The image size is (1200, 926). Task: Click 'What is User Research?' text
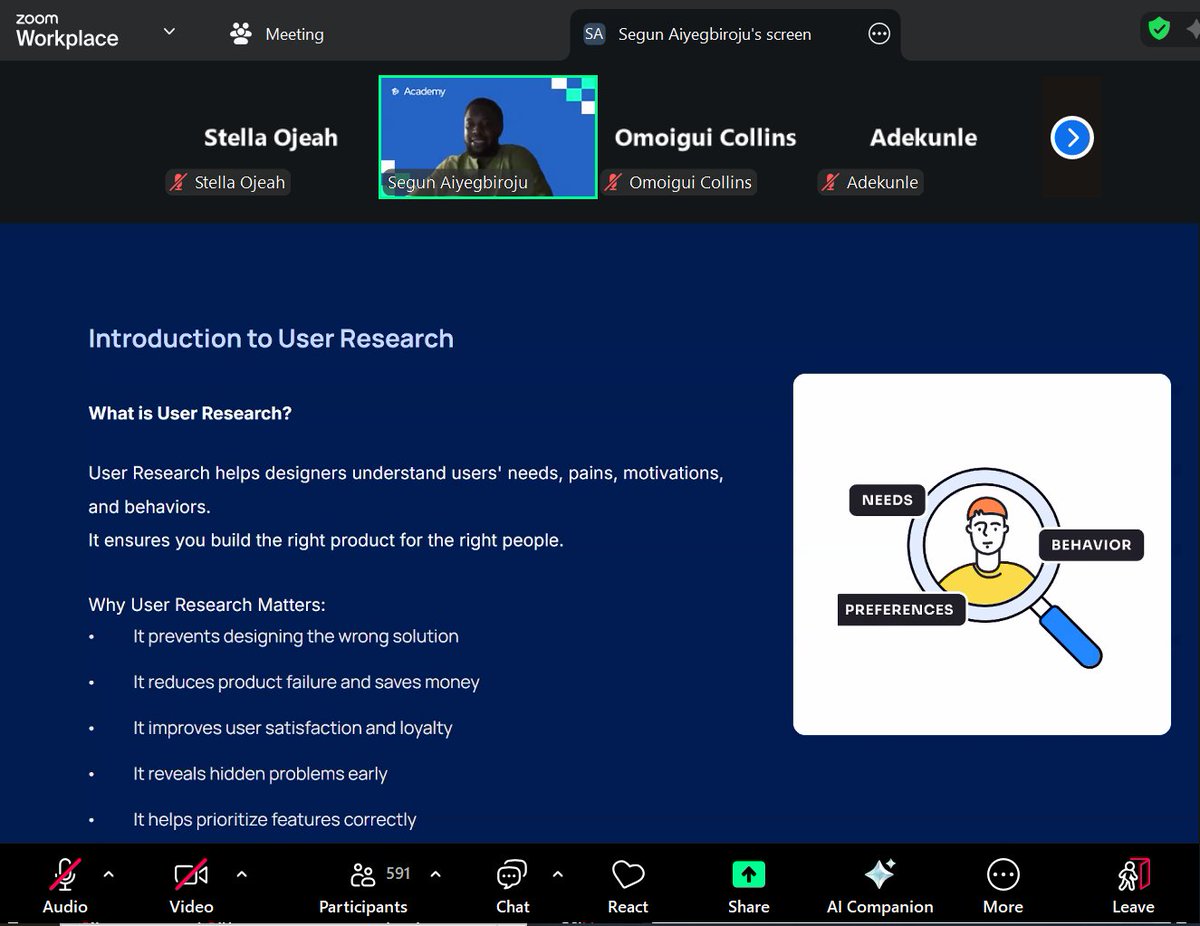(x=190, y=413)
